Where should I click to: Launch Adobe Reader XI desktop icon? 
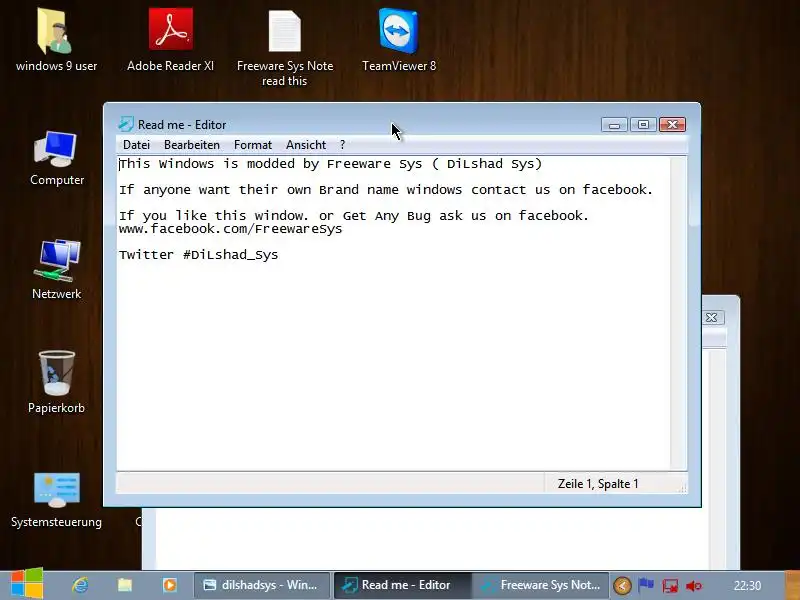coord(170,41)
